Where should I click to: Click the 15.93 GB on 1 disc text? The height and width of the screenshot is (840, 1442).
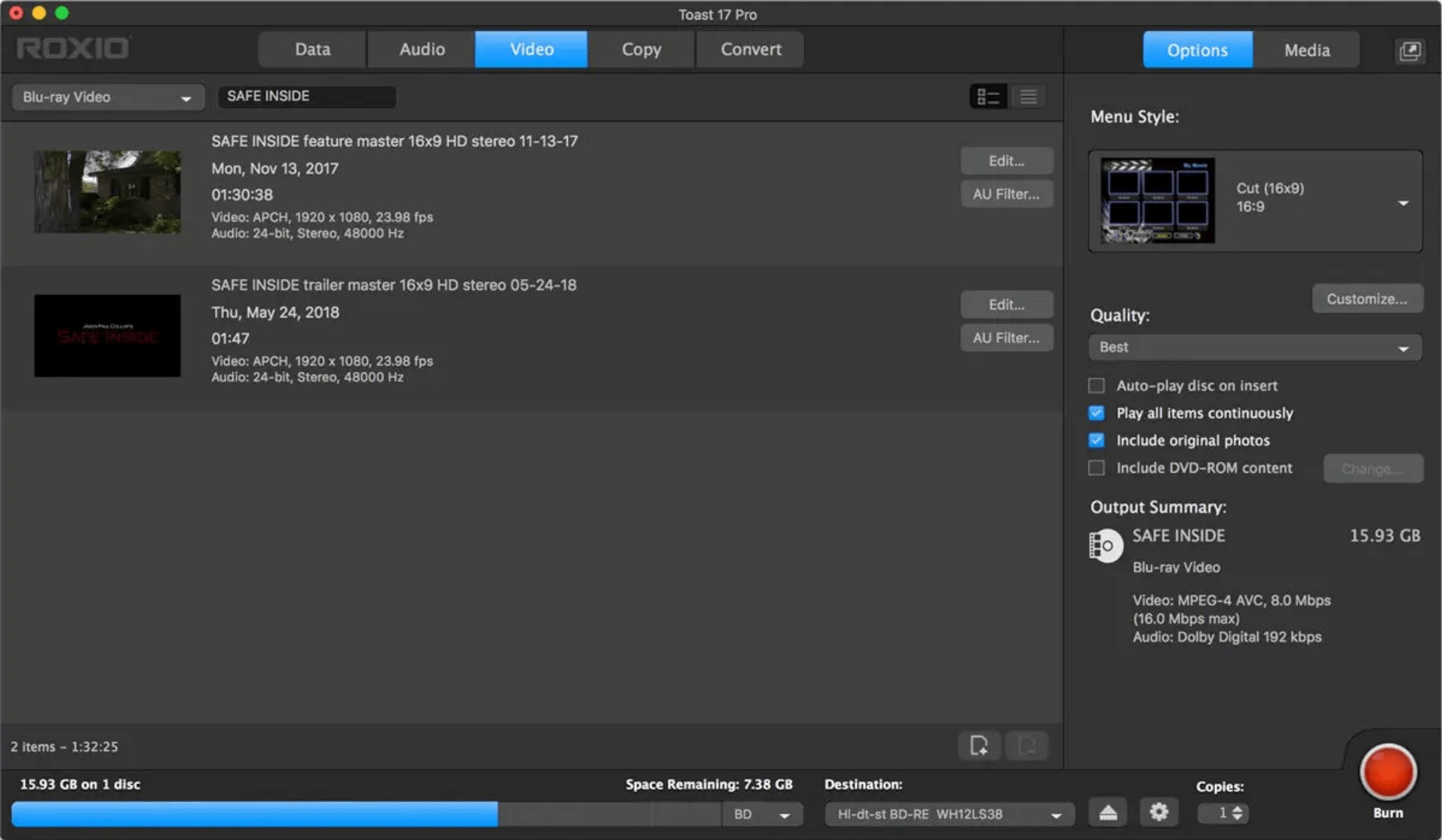pos(80,784)
